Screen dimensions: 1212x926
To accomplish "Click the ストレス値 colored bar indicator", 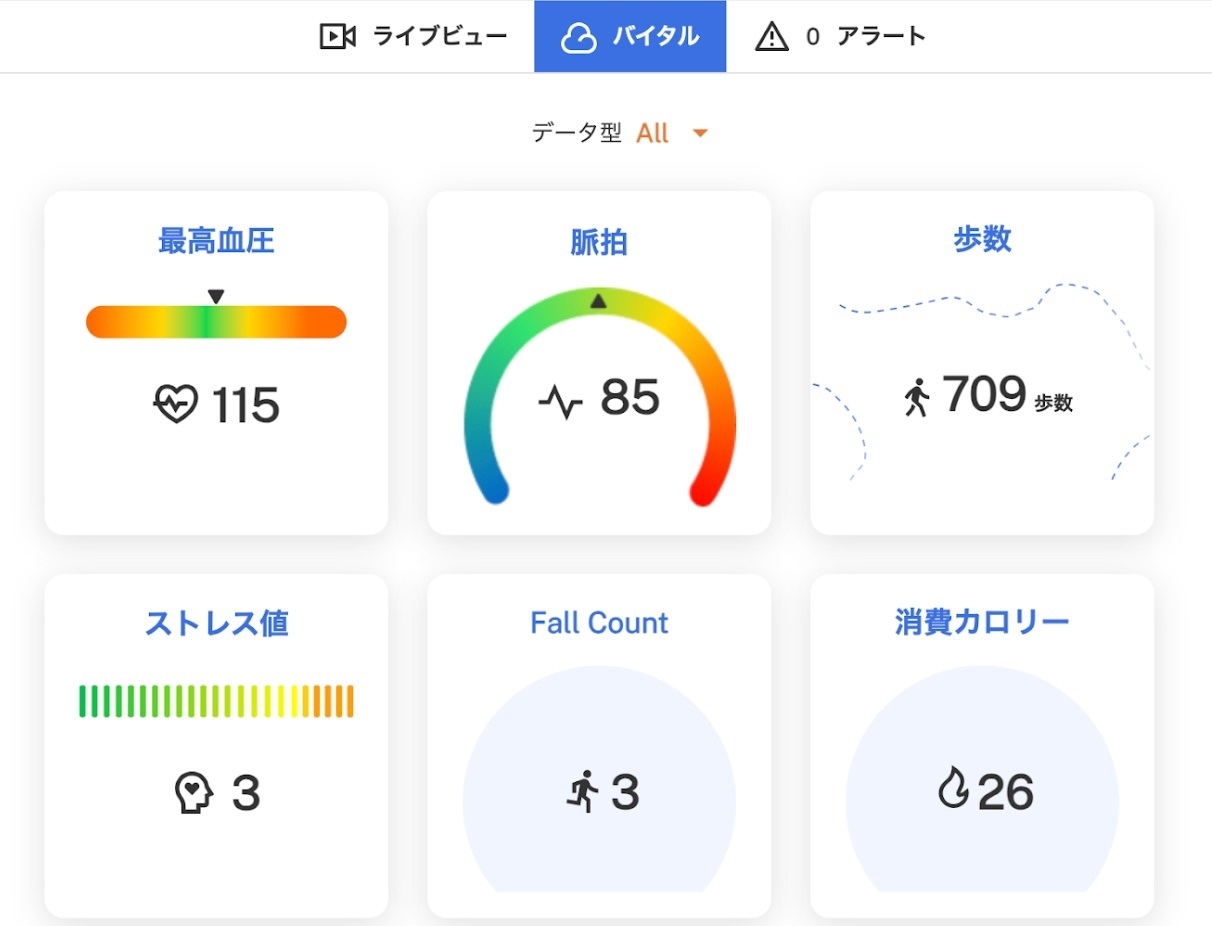I will pos(215,701).
